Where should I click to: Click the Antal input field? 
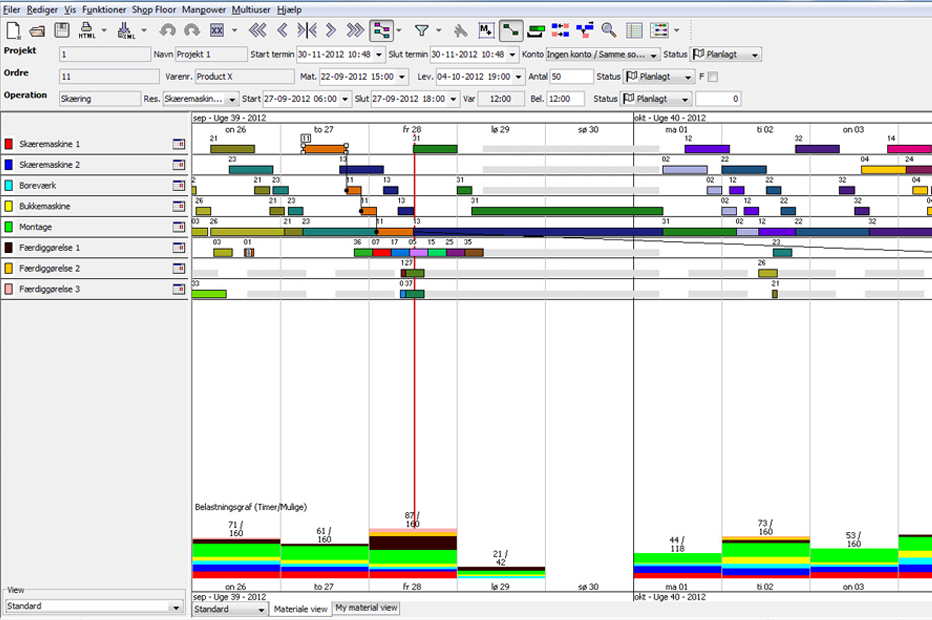pyautogui.click(x=570, y=77)
